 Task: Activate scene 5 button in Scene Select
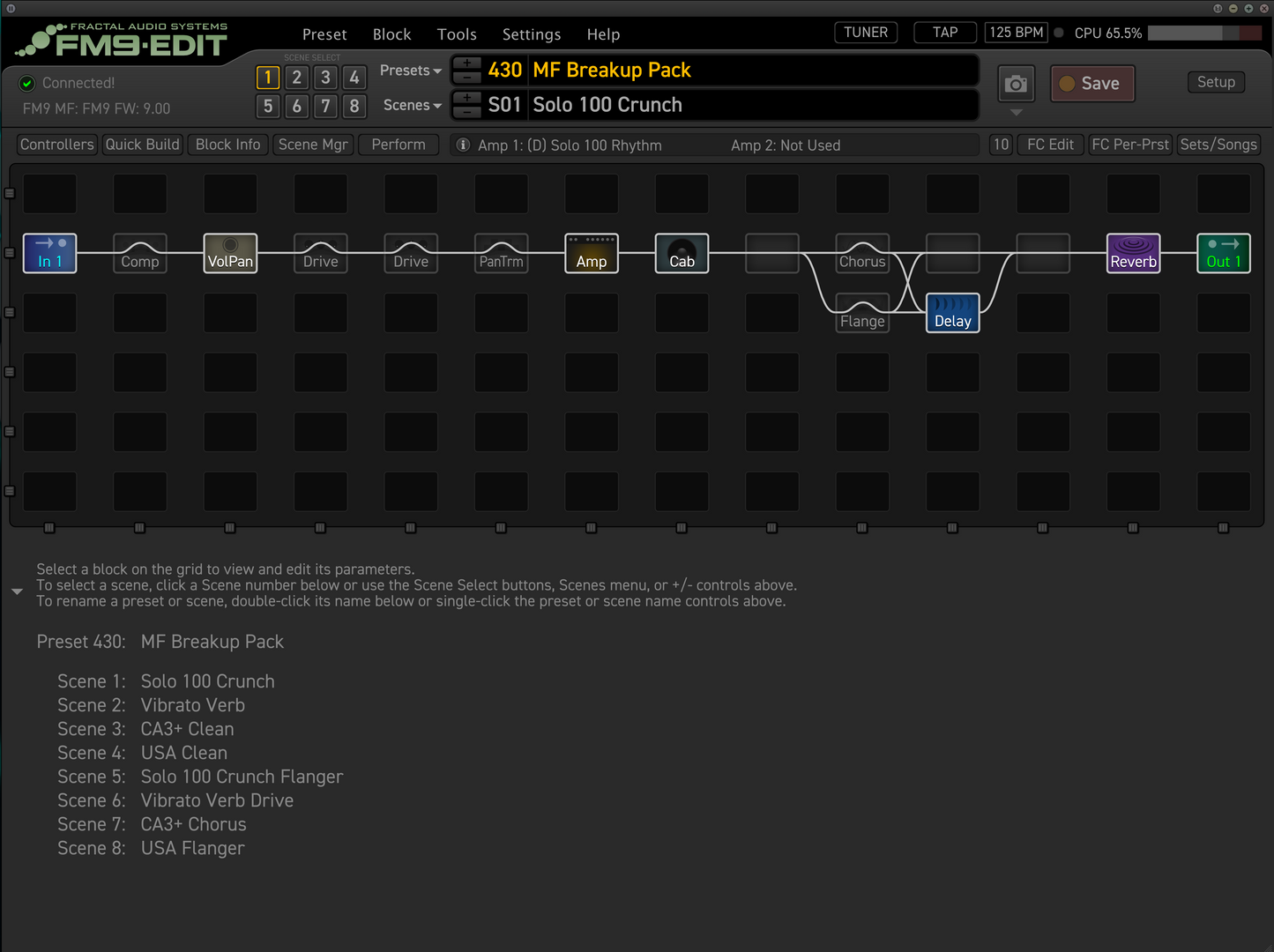click(268, 107)
